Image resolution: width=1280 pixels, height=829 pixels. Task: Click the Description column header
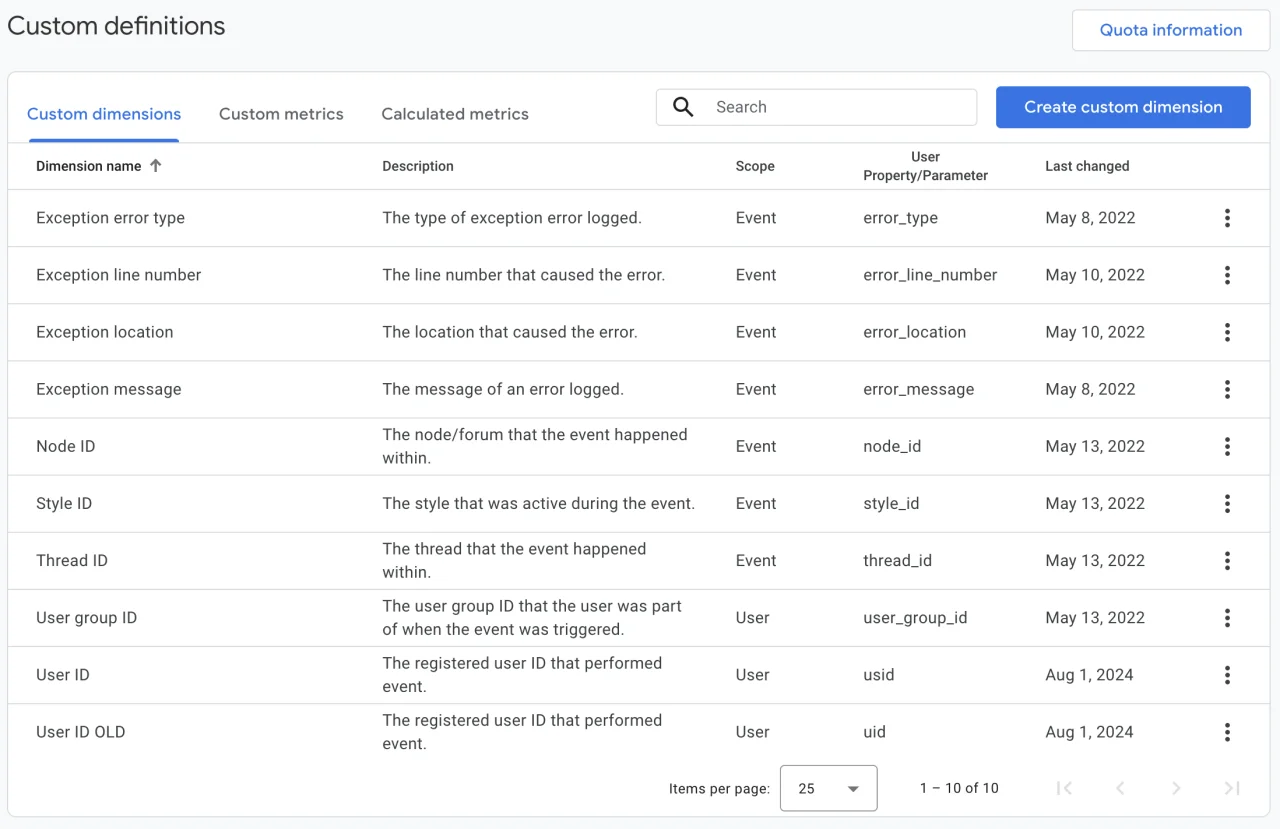[x=418, y=166]
